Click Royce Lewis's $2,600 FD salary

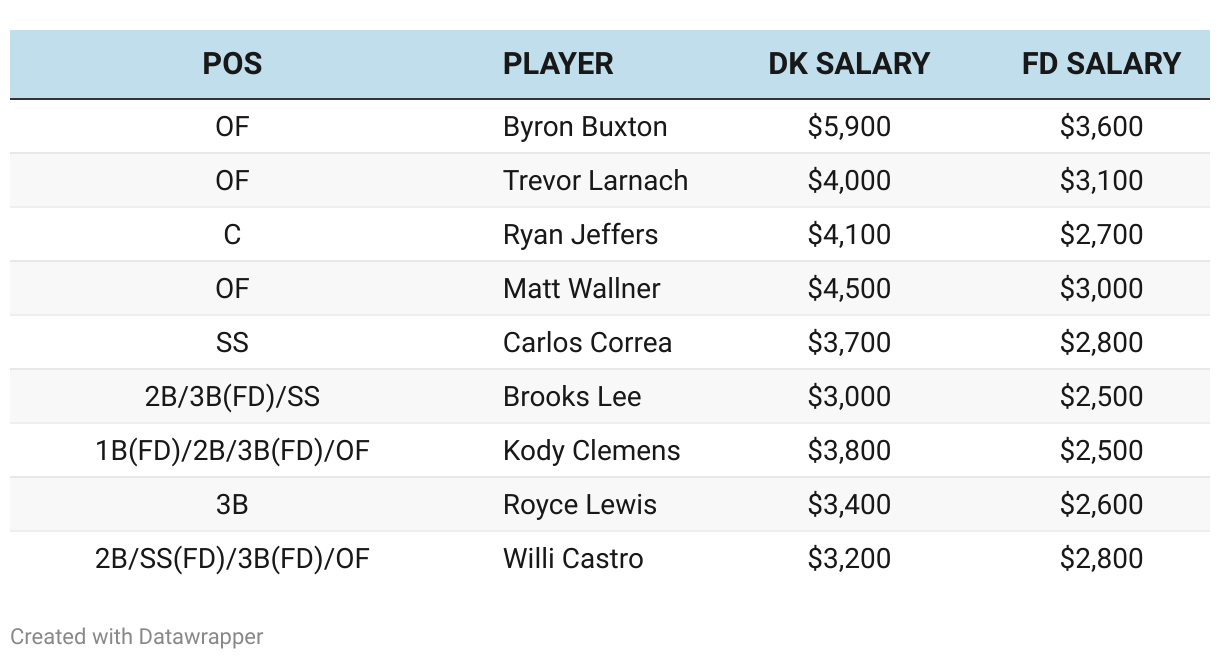tap(1101, 505)
